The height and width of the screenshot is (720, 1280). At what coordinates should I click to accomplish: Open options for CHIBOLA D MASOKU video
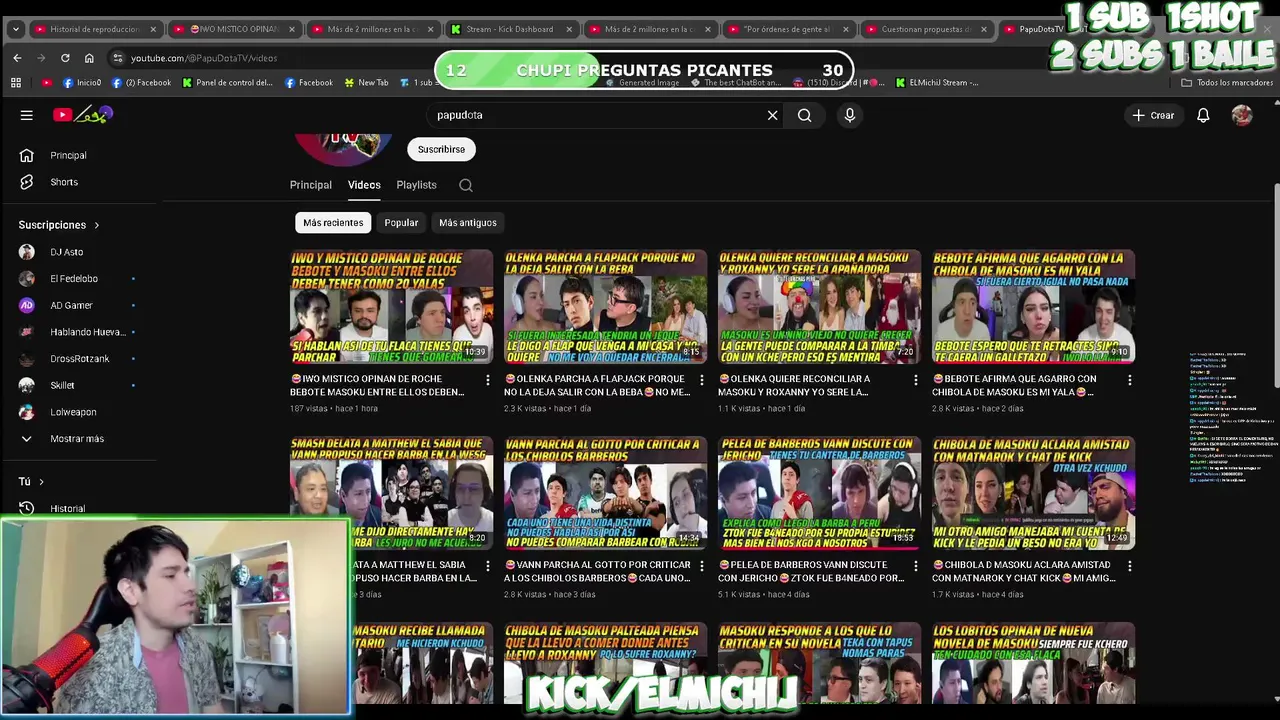click(1130, 566)
